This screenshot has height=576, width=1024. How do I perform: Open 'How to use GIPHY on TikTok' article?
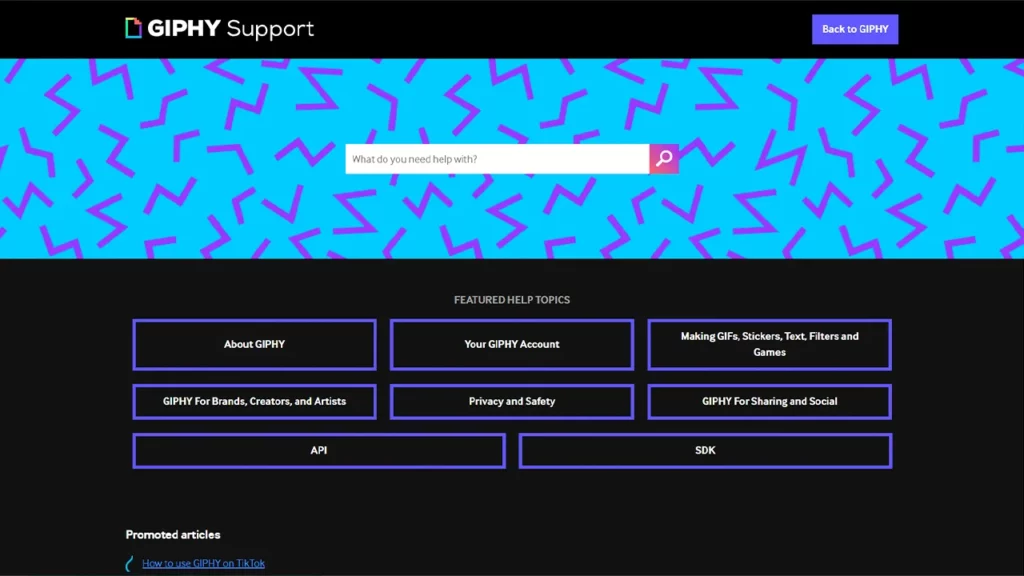pyautogui.click(x=203, y=563)
